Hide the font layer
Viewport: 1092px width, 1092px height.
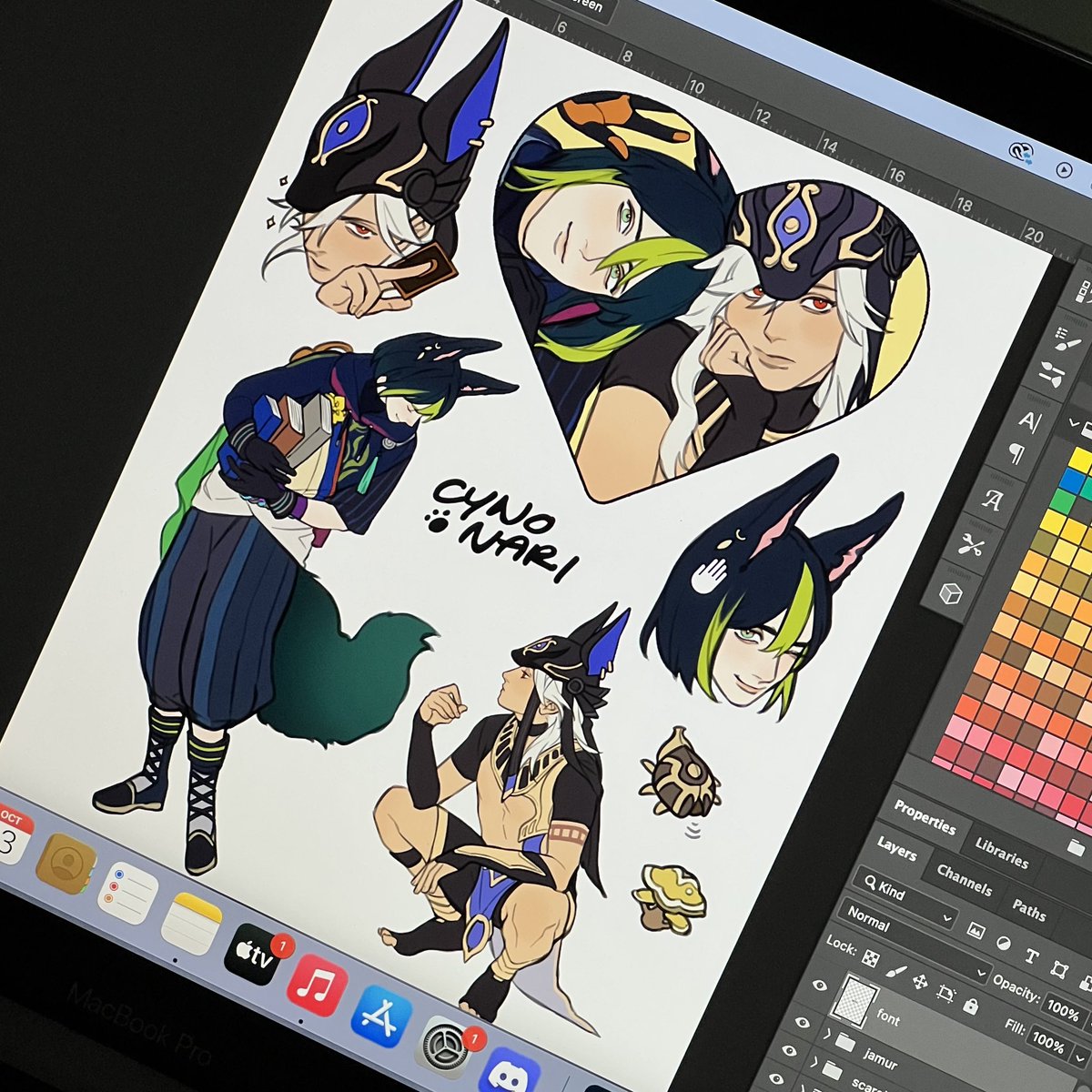pyautogui.click(x=821, y=986)
